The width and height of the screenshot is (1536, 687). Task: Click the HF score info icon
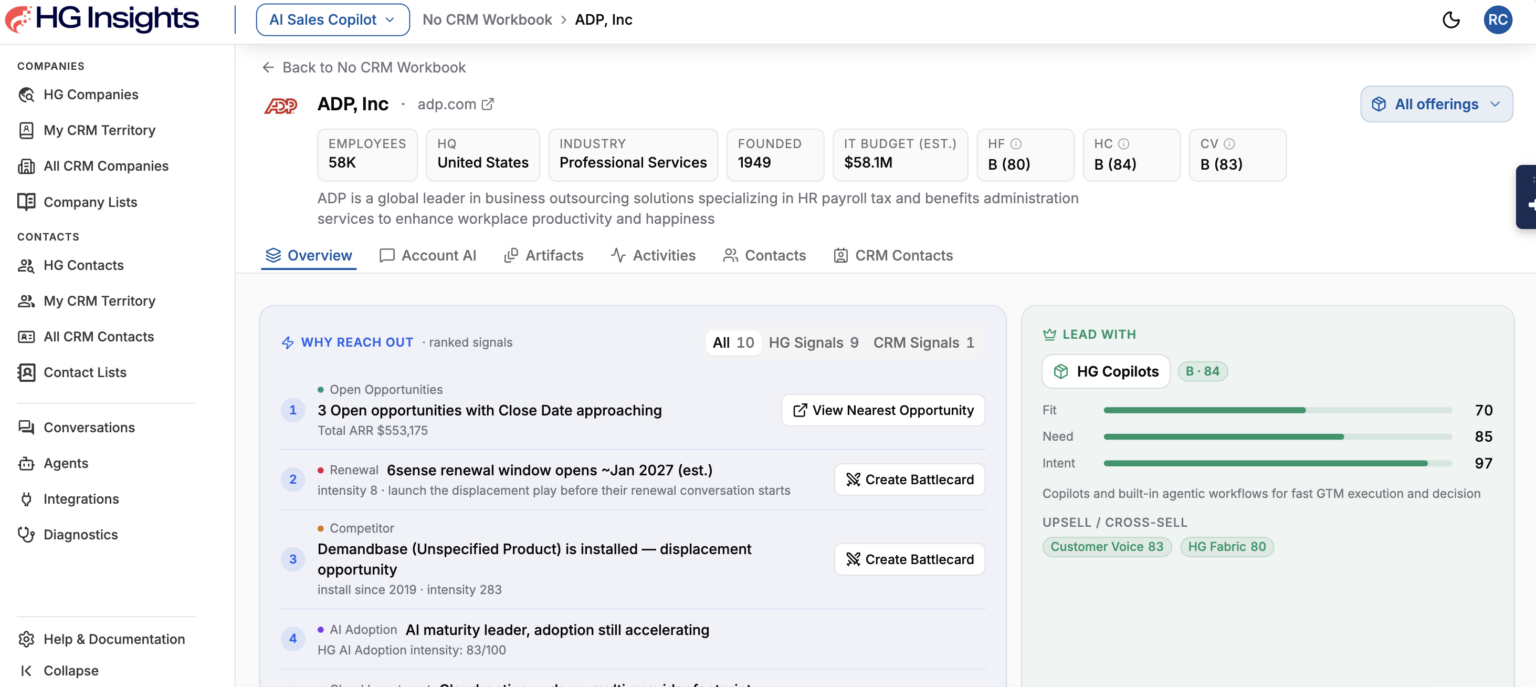(x=1016, y=144)
